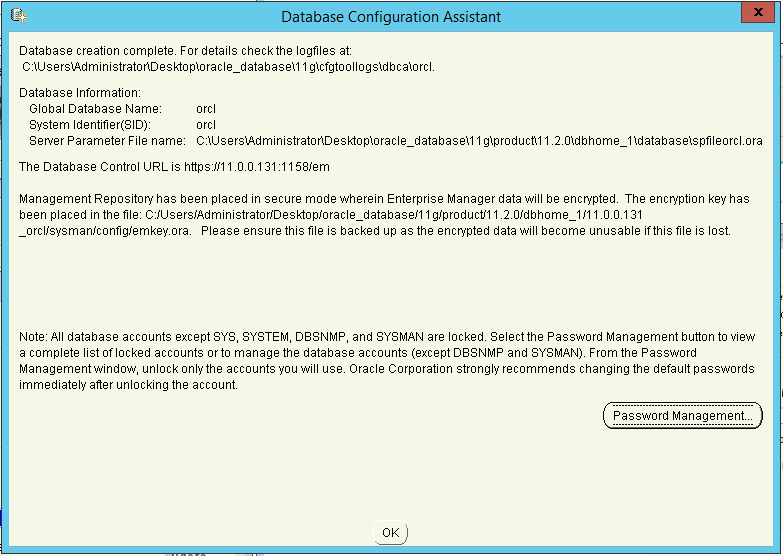Screen dimensions: 783x556
Task: Click the cfgtoollogs\dbca\orcl logfile path
Action: coord(229,67)
